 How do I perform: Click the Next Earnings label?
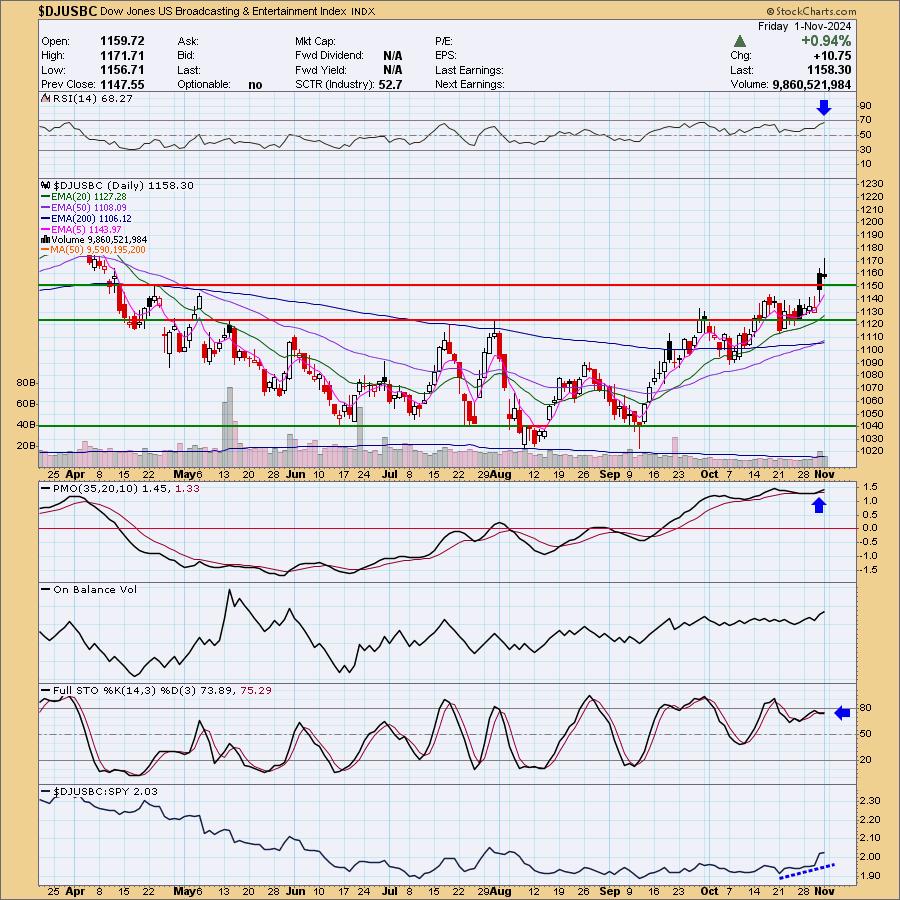470,84
